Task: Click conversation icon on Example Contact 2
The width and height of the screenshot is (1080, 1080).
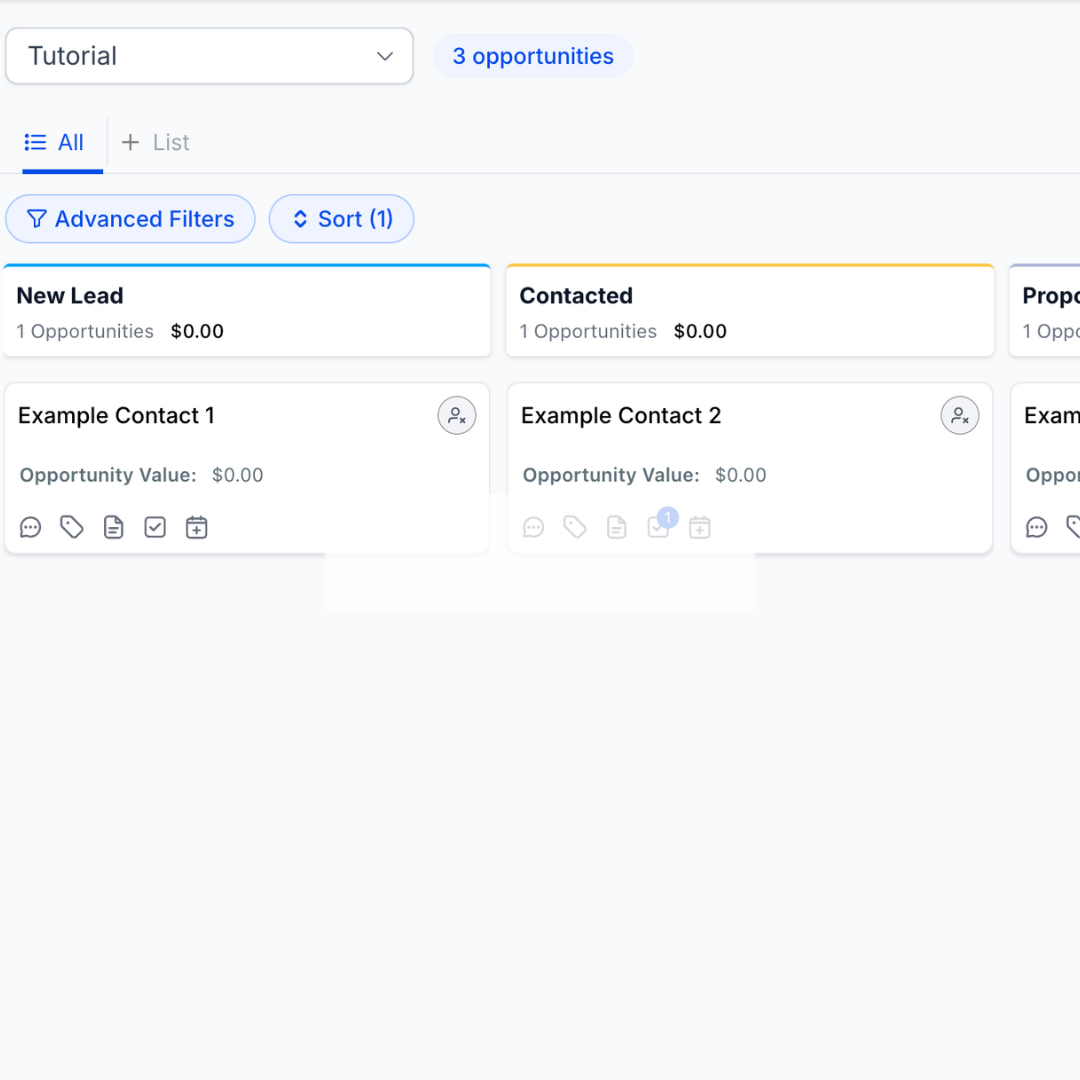Action: pos(534,527)
